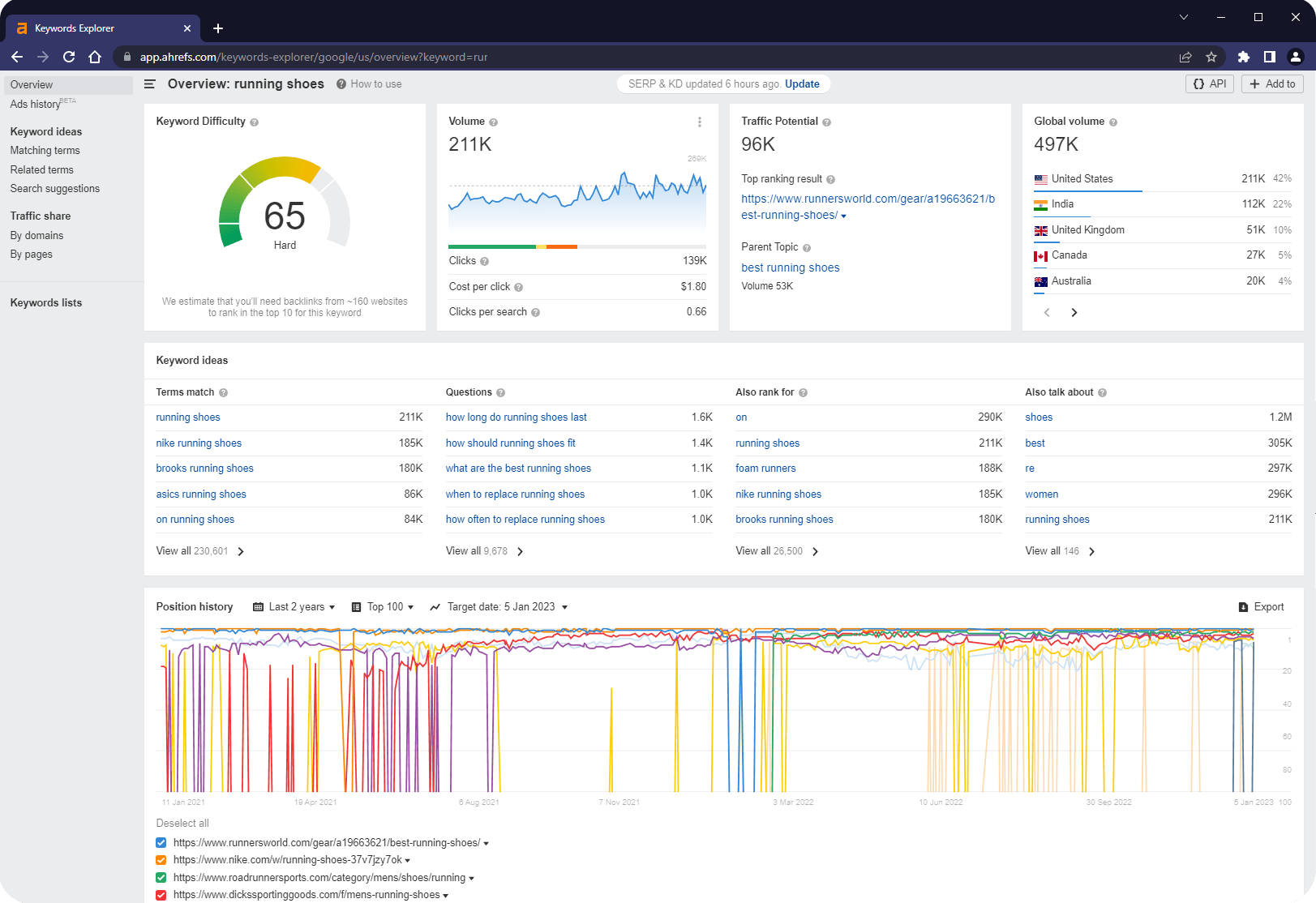Show Volume help tooltip icon

494,122
